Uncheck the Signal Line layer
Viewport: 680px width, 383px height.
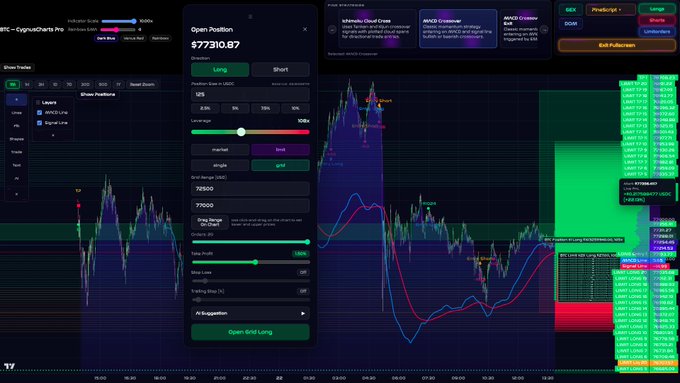tap(39, 123)
